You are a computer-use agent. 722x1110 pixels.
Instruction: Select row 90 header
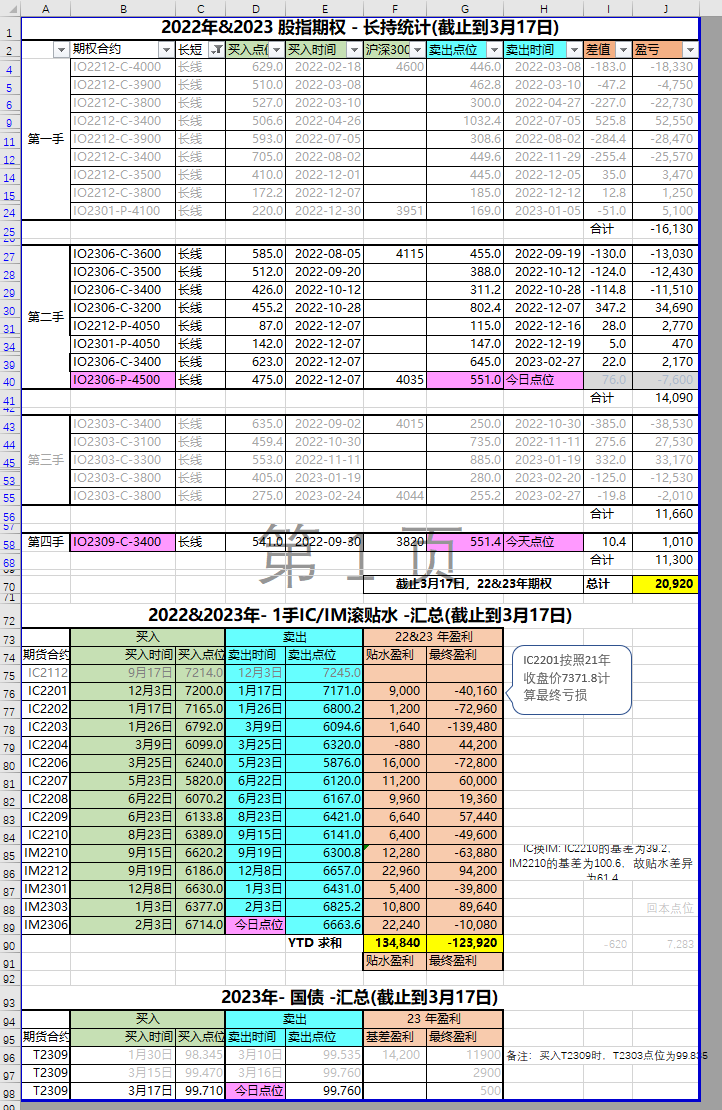coord(10,946)
